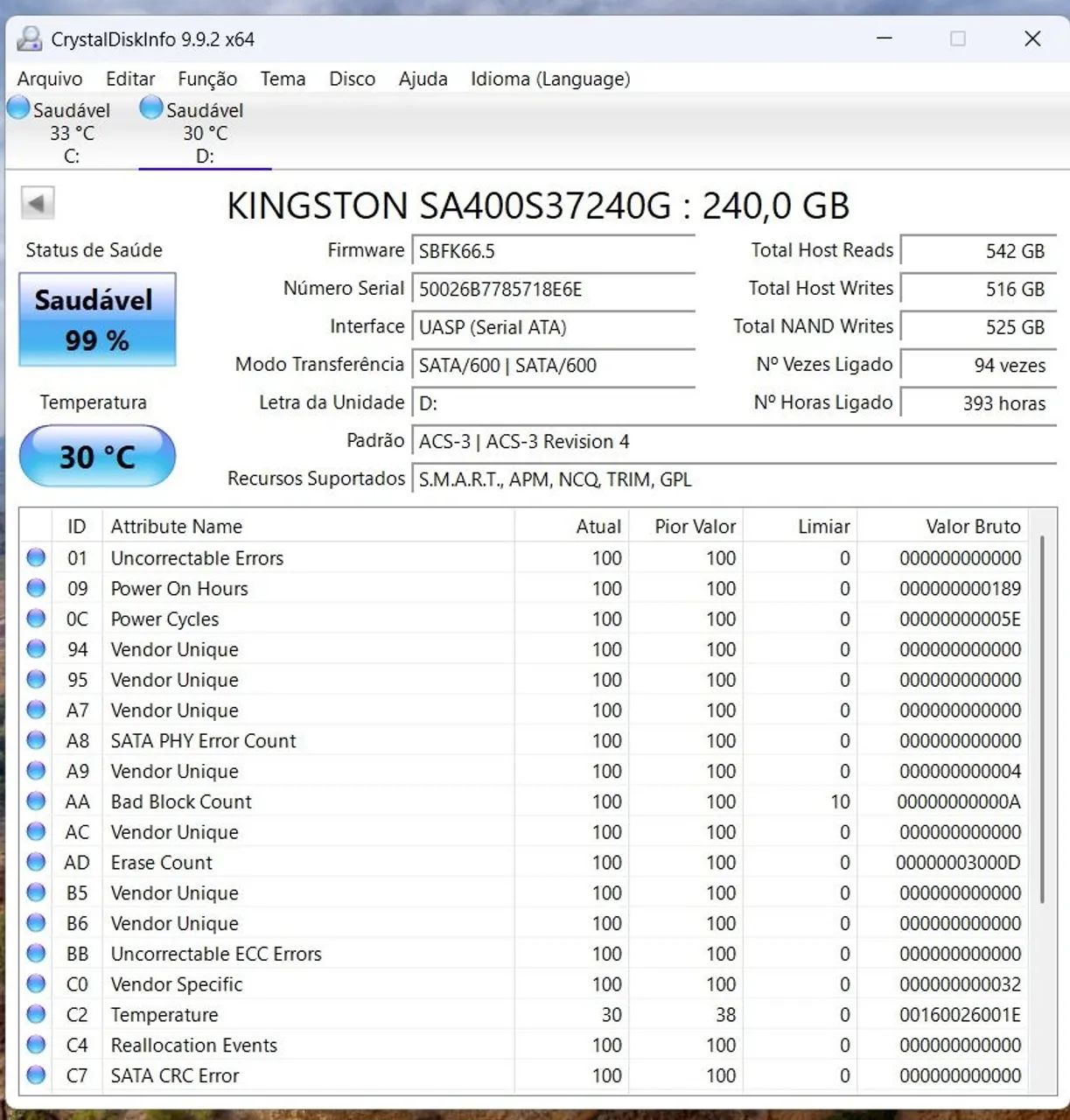This screenshot has height=1120, width=1070.
Task: Click status orb for Vendor Specific row
Action: point(36,983)
